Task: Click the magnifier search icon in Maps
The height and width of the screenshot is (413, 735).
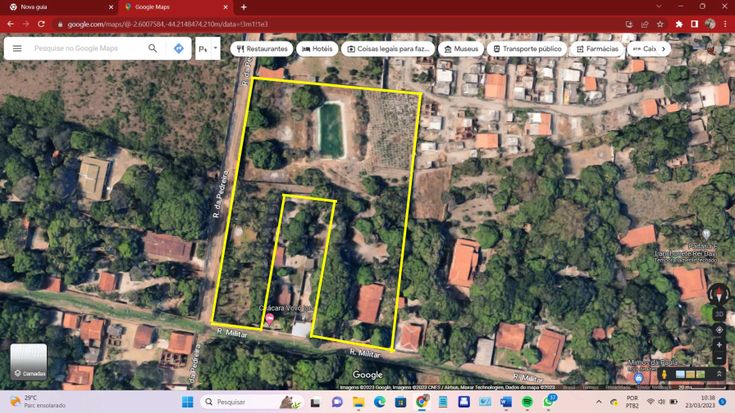Action: point(153,48)
